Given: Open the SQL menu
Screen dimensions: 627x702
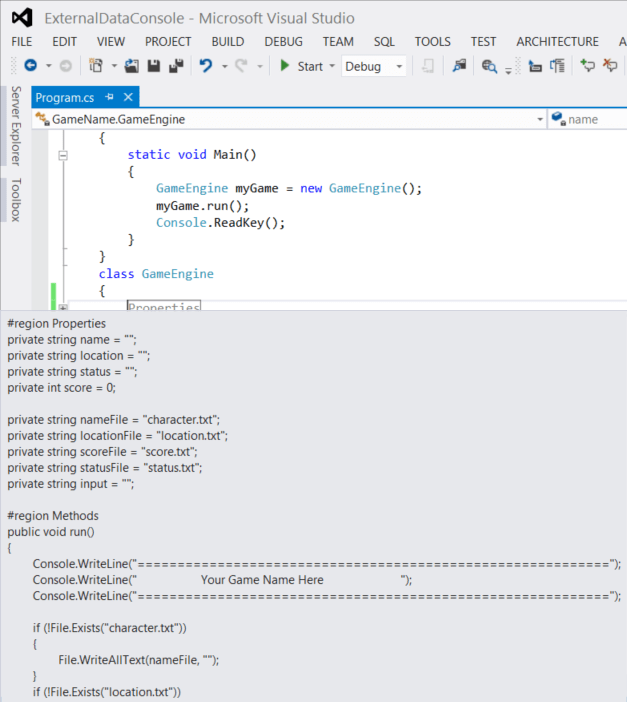Looking at the screenshot, I should coord(384,42).
